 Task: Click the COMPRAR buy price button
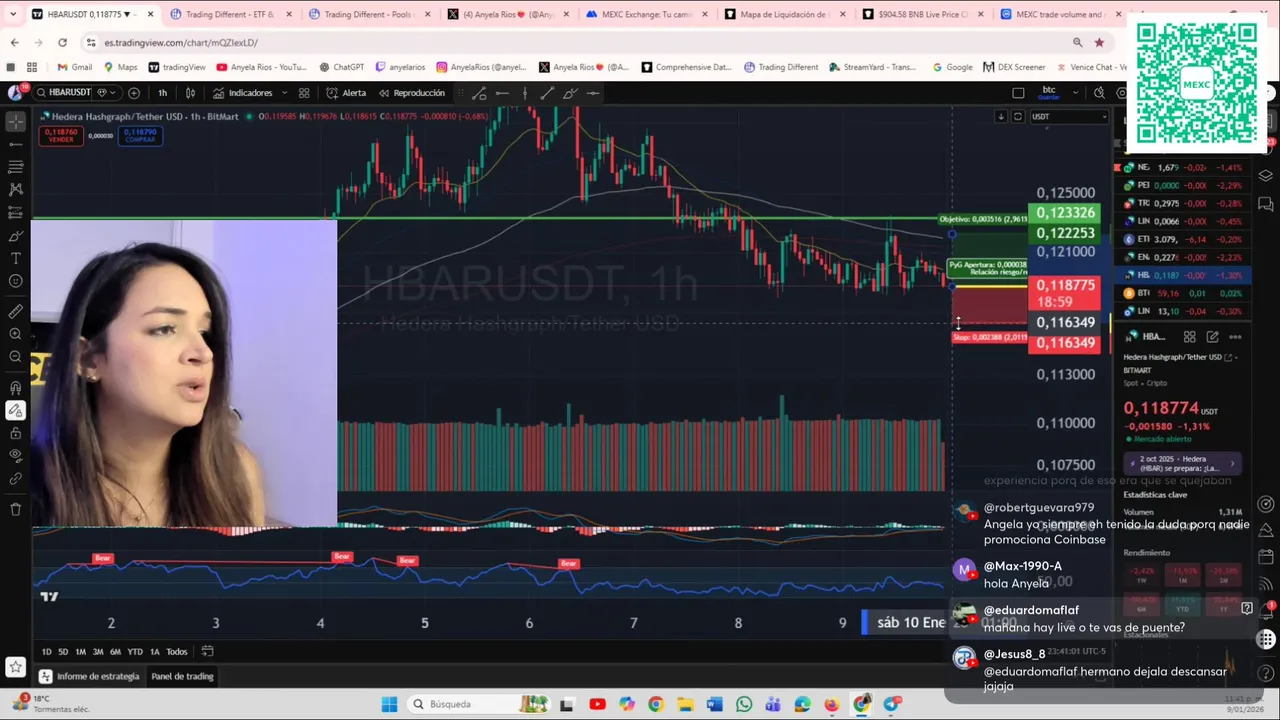(x=140, y=135)
